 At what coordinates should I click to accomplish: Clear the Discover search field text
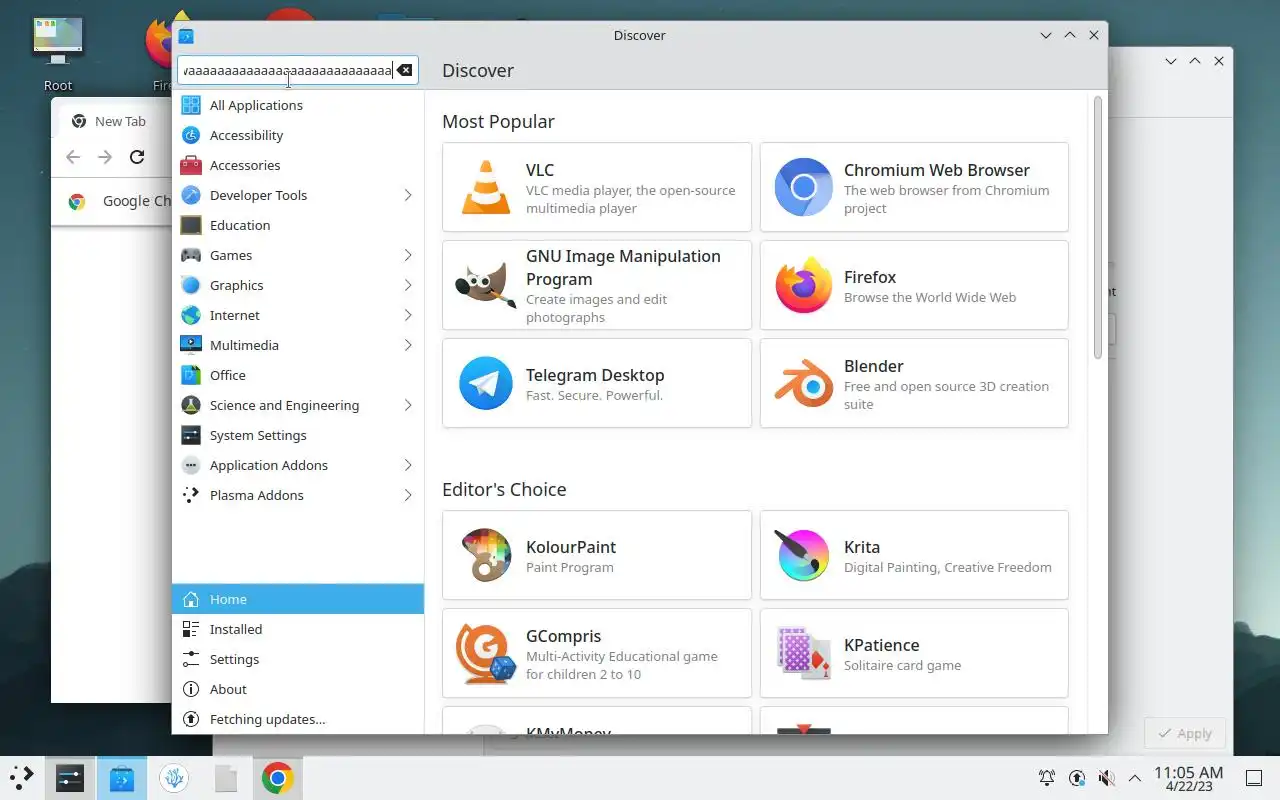point(404,70)
